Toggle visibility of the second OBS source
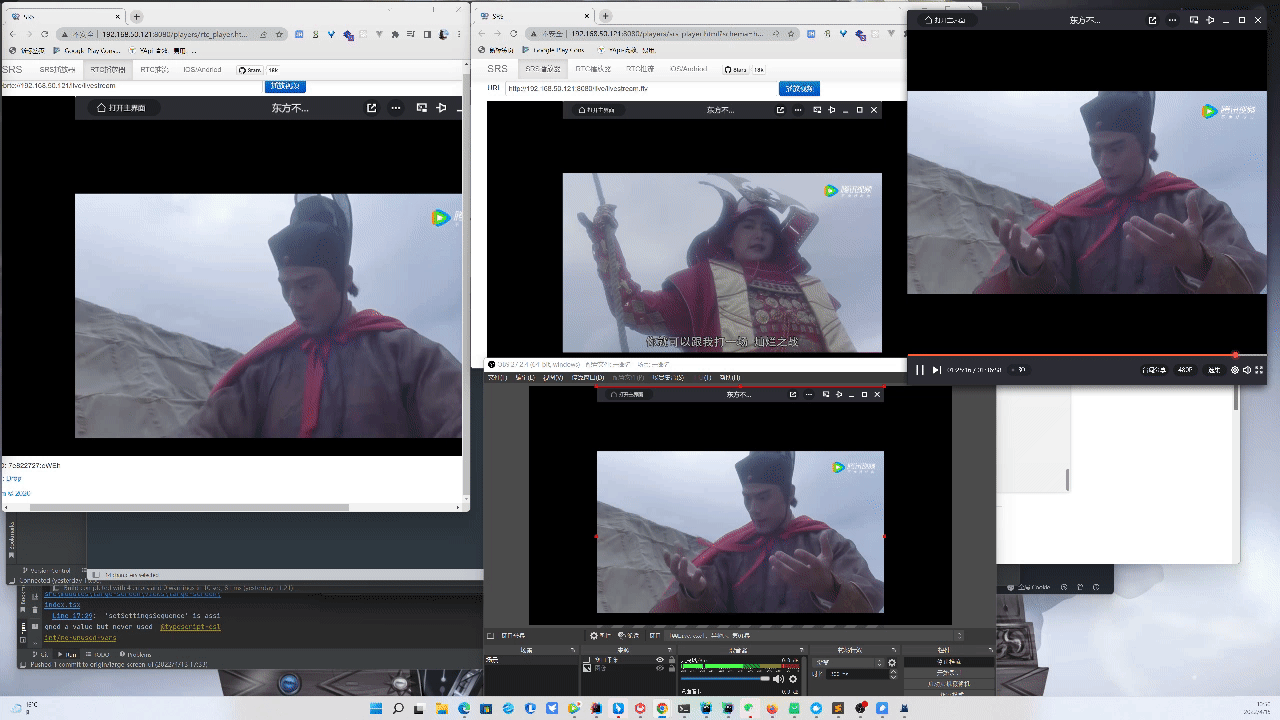The image size is (1280, 720). click(660, 668)
